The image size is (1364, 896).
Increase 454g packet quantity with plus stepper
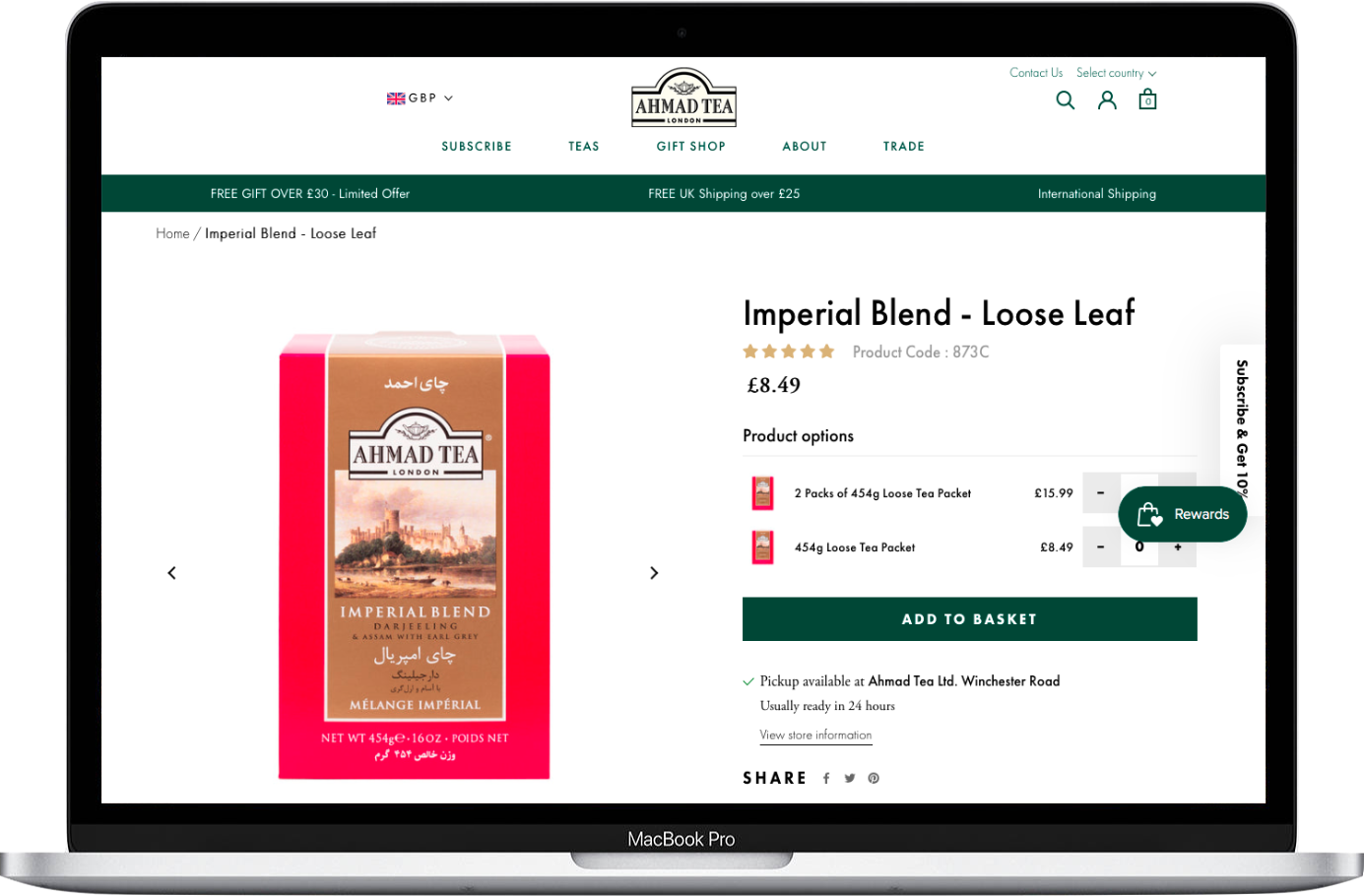pyautogui.click(x=1177, y=547)
